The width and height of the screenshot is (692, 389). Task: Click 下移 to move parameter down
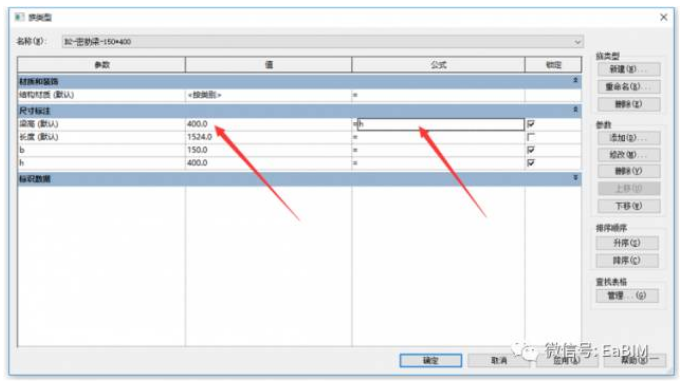point(628,206)
